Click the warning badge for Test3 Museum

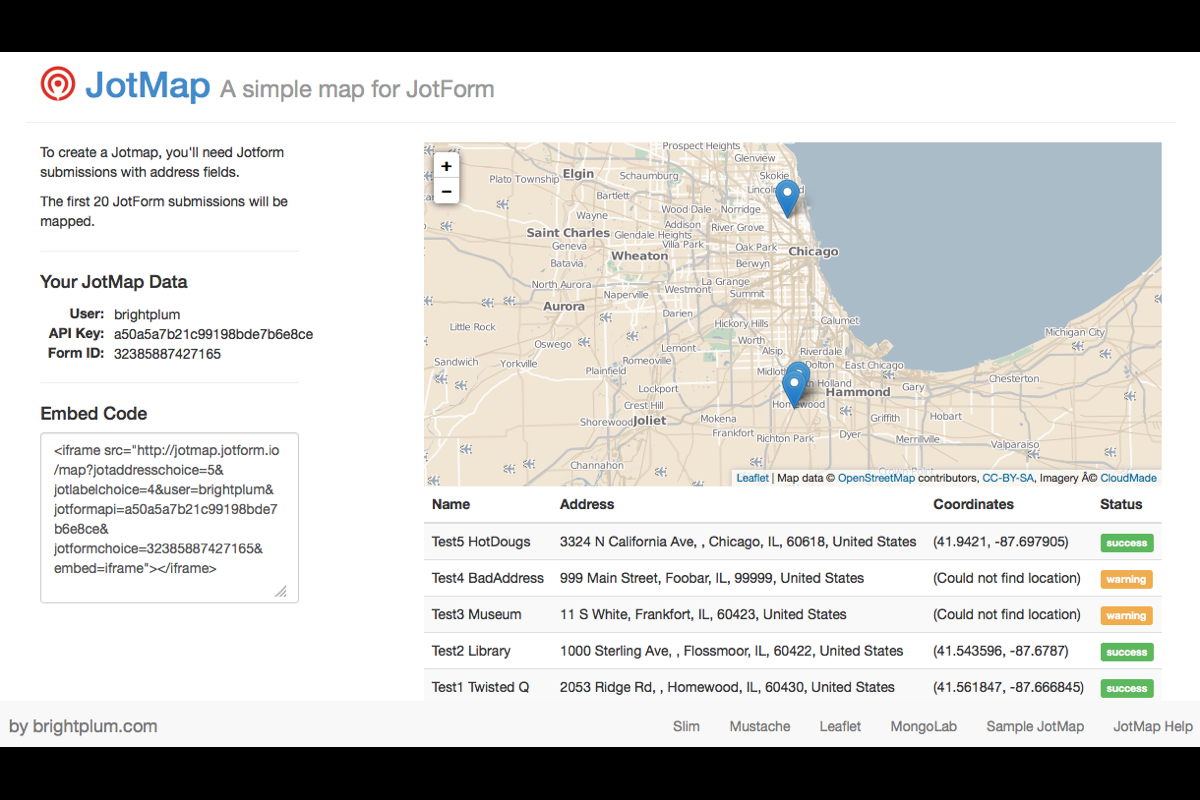tap(1126, 615)
